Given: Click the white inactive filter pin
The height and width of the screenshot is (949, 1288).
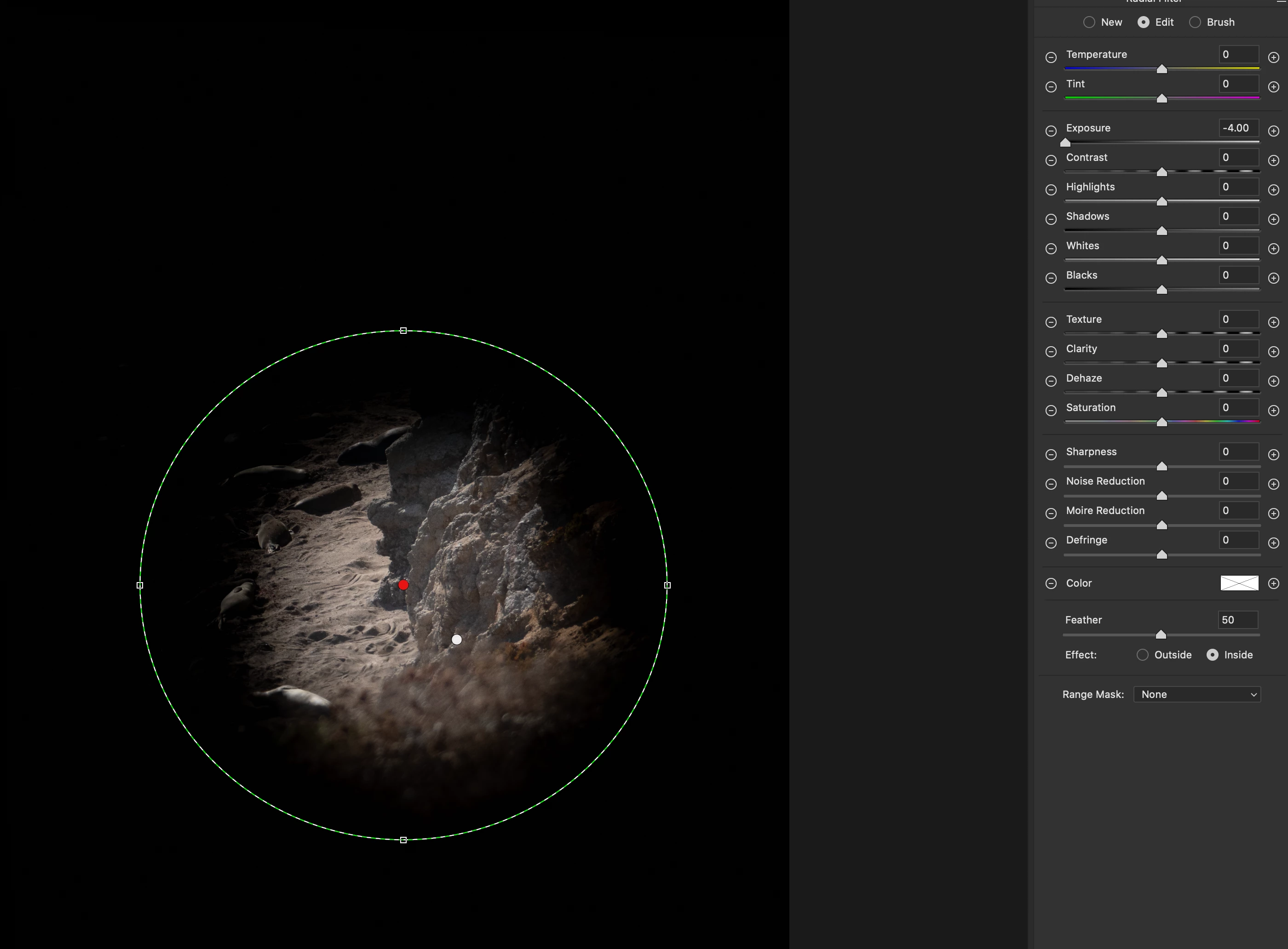Looking at the screenshot, I should (457, 640).
